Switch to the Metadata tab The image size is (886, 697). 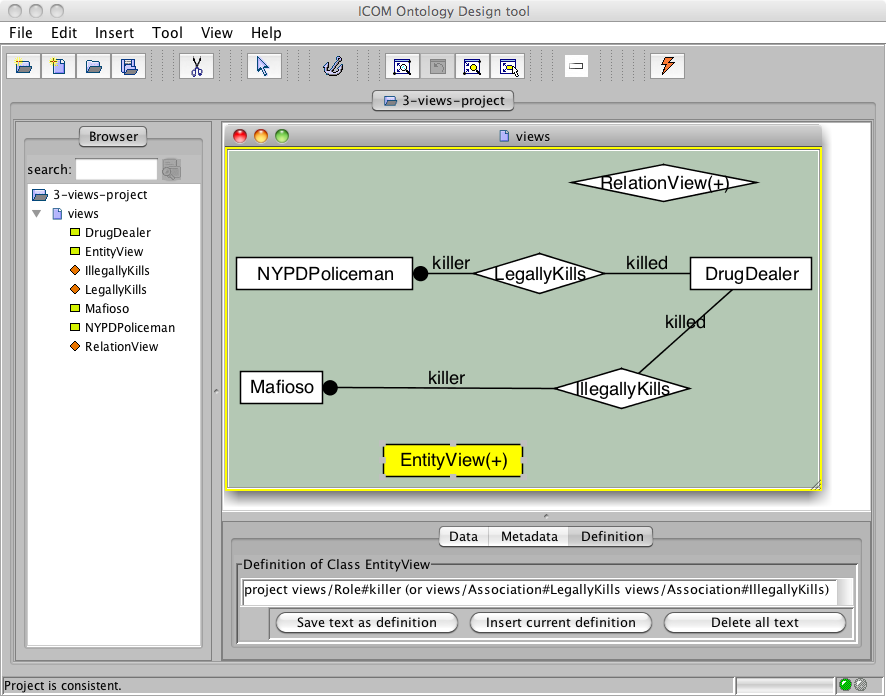(x=529, y=536)
